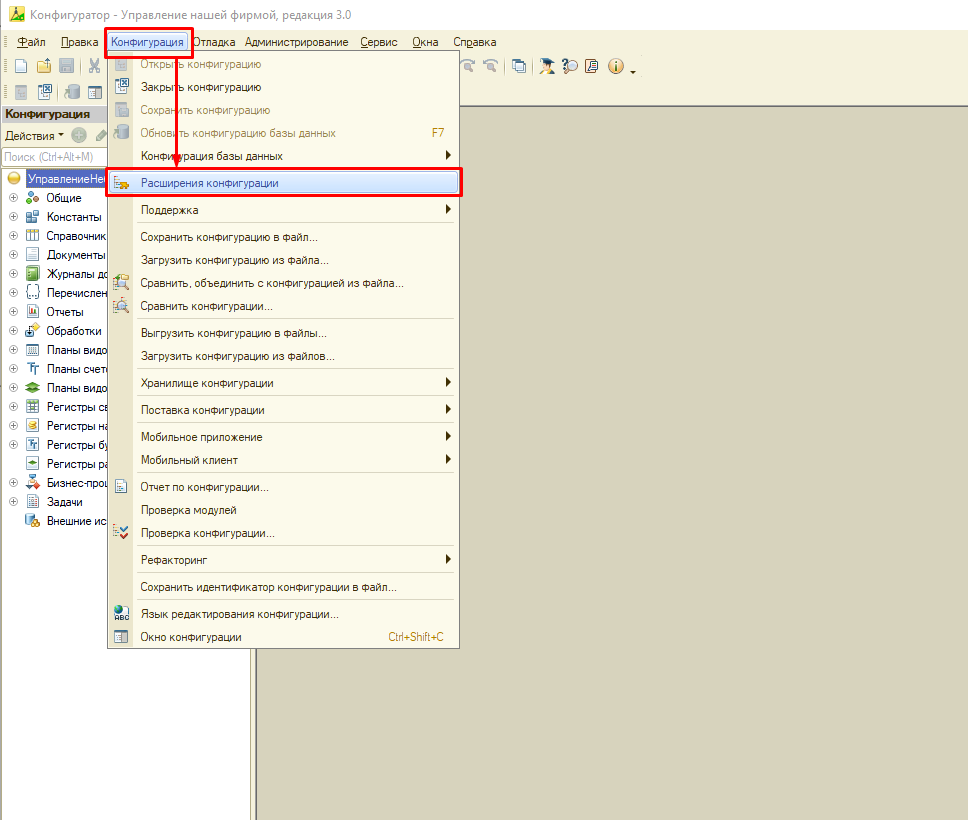The image size is (968, 820).
Task: Open the Действия dropdown
Action: (x=34, y=135)
